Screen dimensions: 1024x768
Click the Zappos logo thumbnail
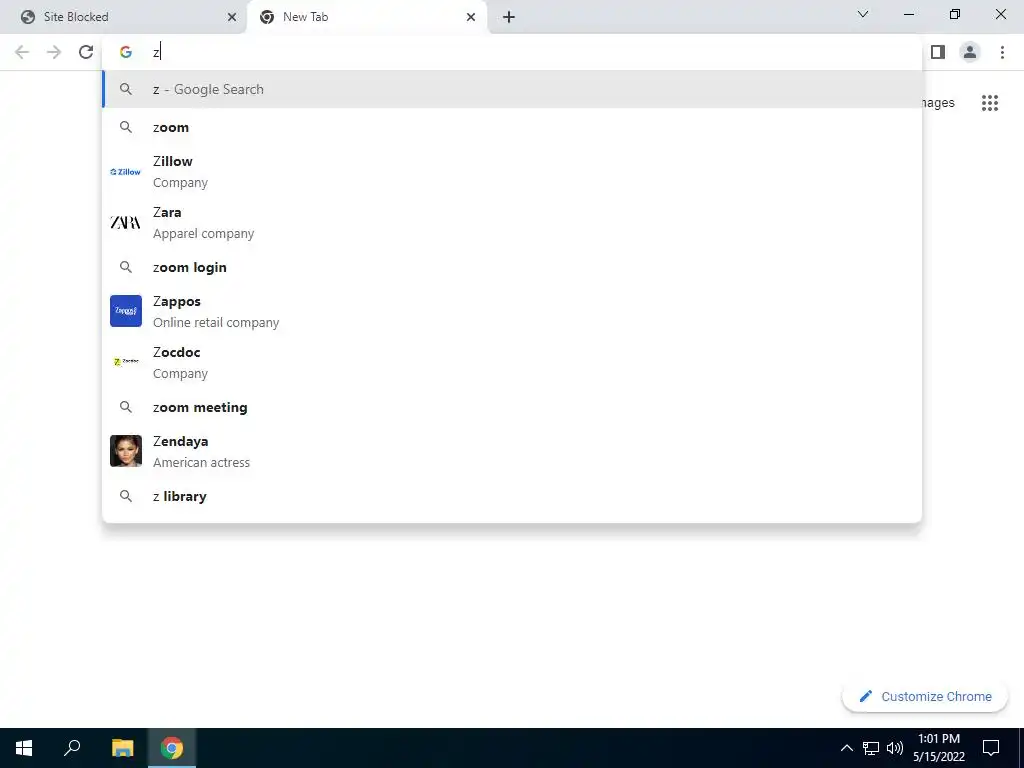[x=126, y=311]
